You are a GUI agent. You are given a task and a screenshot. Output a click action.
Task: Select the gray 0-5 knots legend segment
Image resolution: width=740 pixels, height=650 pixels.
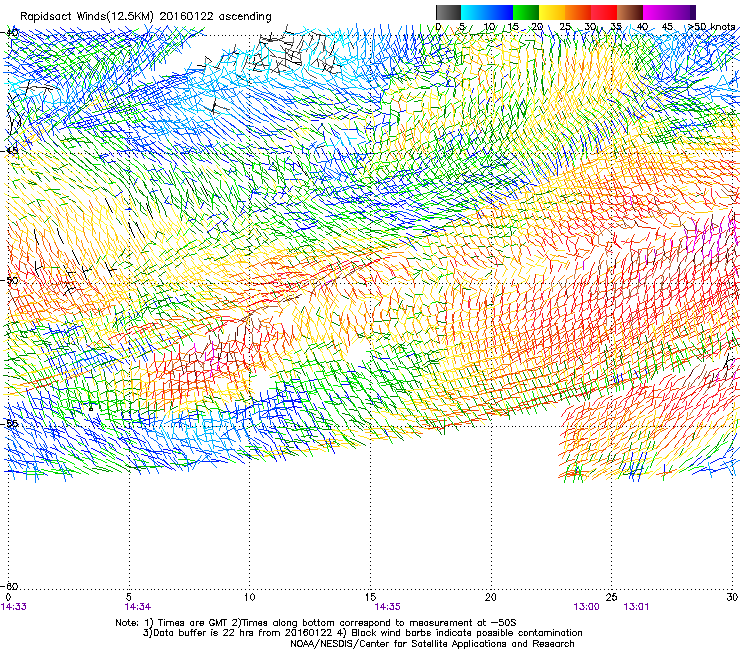pos(448,12)
